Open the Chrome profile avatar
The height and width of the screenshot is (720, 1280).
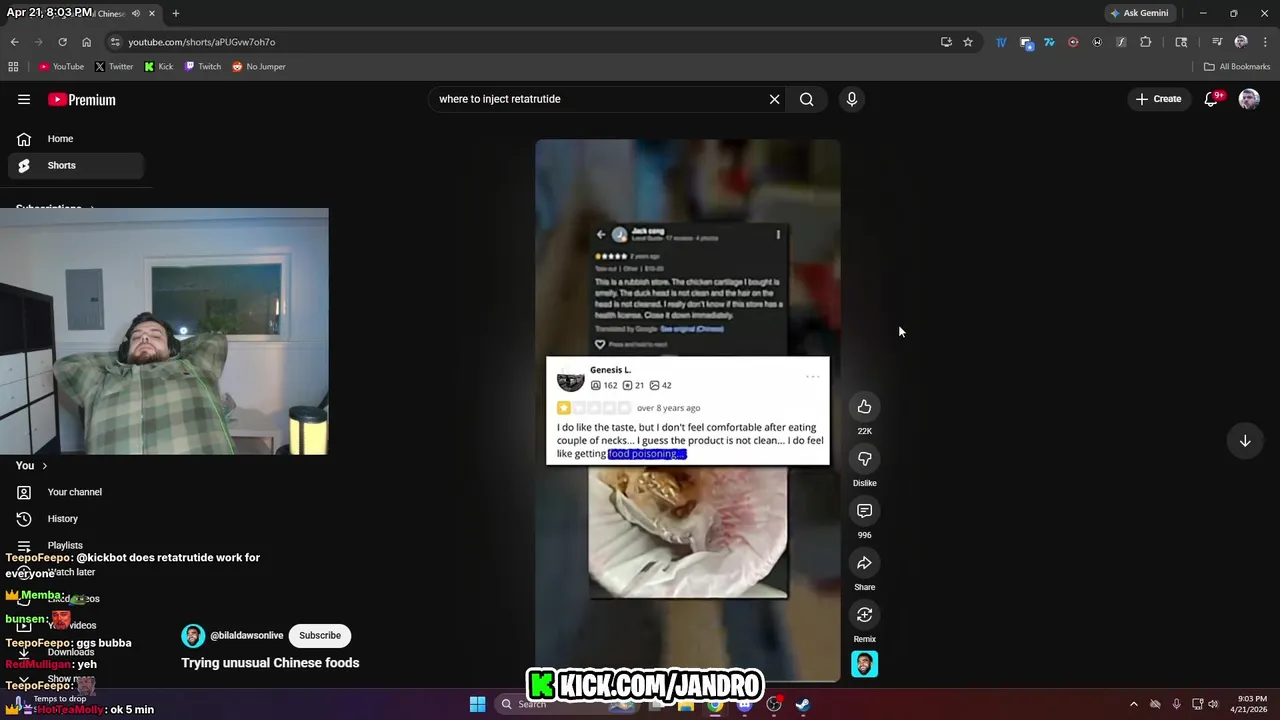point(1241,42)
